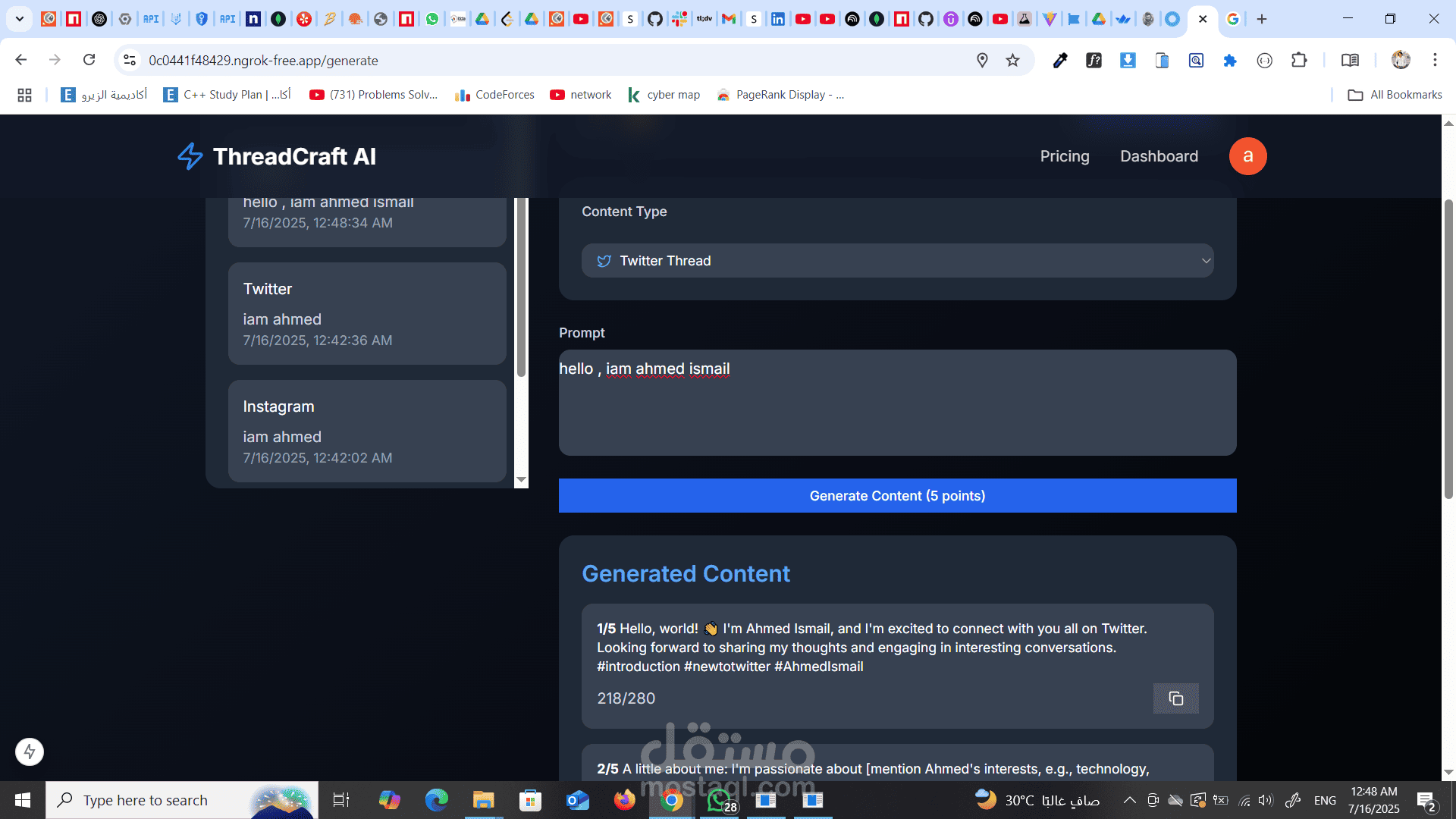Go to the Pricing page

tap(1065, 156)
